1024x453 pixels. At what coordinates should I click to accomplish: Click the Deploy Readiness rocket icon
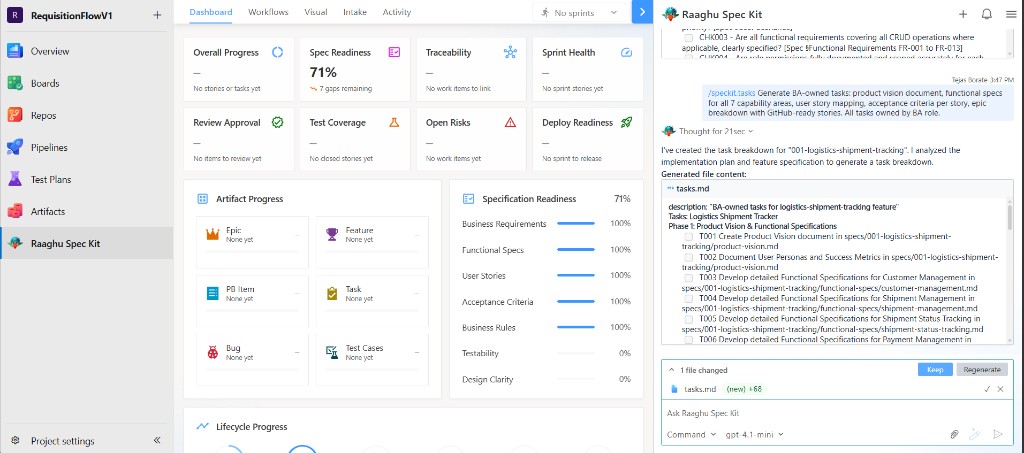[626, 122]
